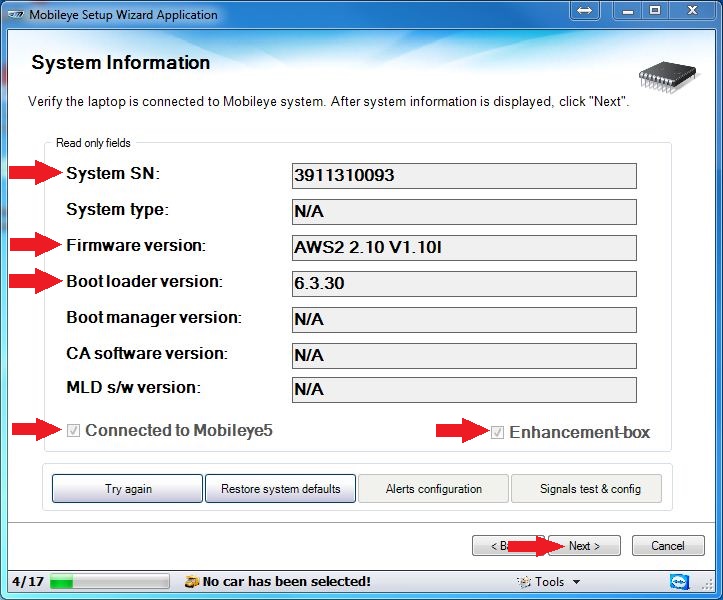Click the Mobileye app icon in title bar
The width and height of the screenshot is (723, 600).
16,15
